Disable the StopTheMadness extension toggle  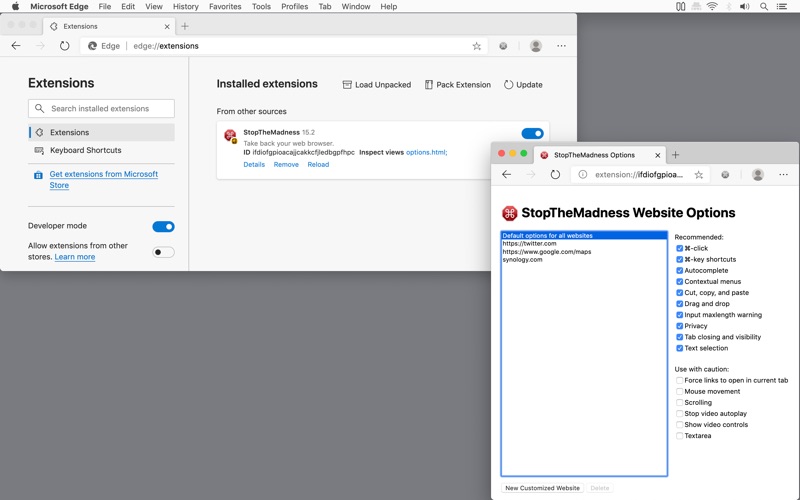pyautogui.click(x=532, y=133)
